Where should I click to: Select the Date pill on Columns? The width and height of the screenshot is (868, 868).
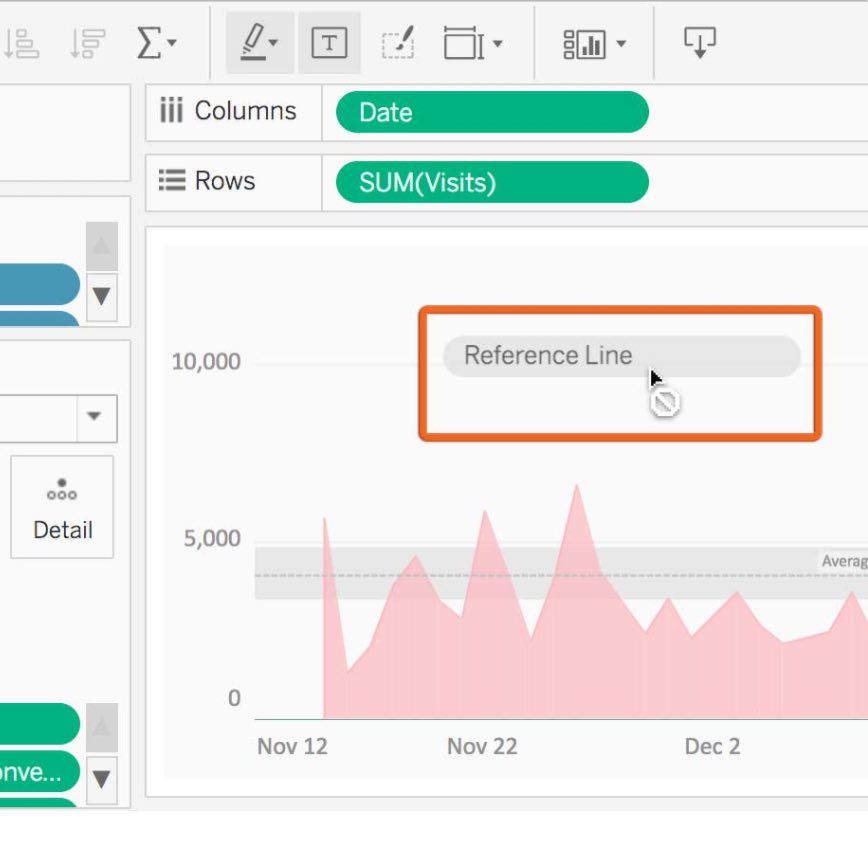pyautogui.click(x=492, y=112)
